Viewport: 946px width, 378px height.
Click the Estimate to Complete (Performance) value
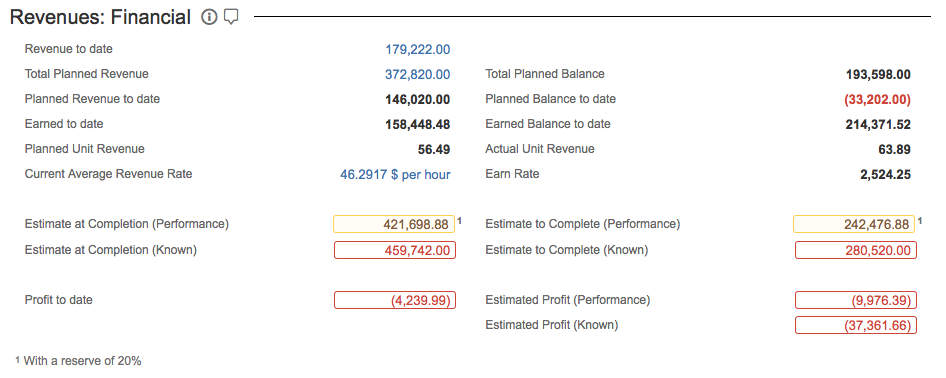(854, 224)
